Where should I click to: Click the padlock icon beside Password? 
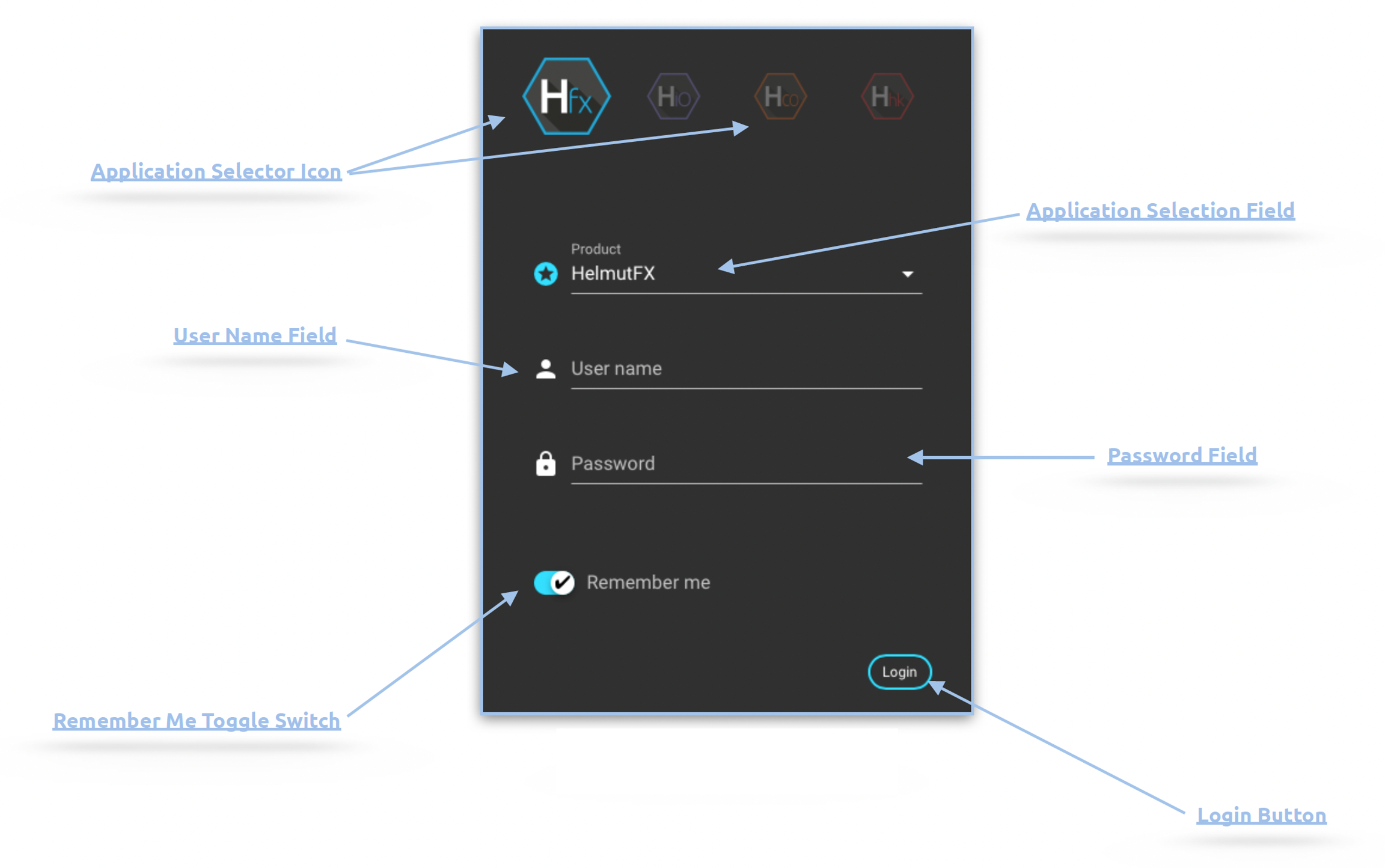[545, 463]
